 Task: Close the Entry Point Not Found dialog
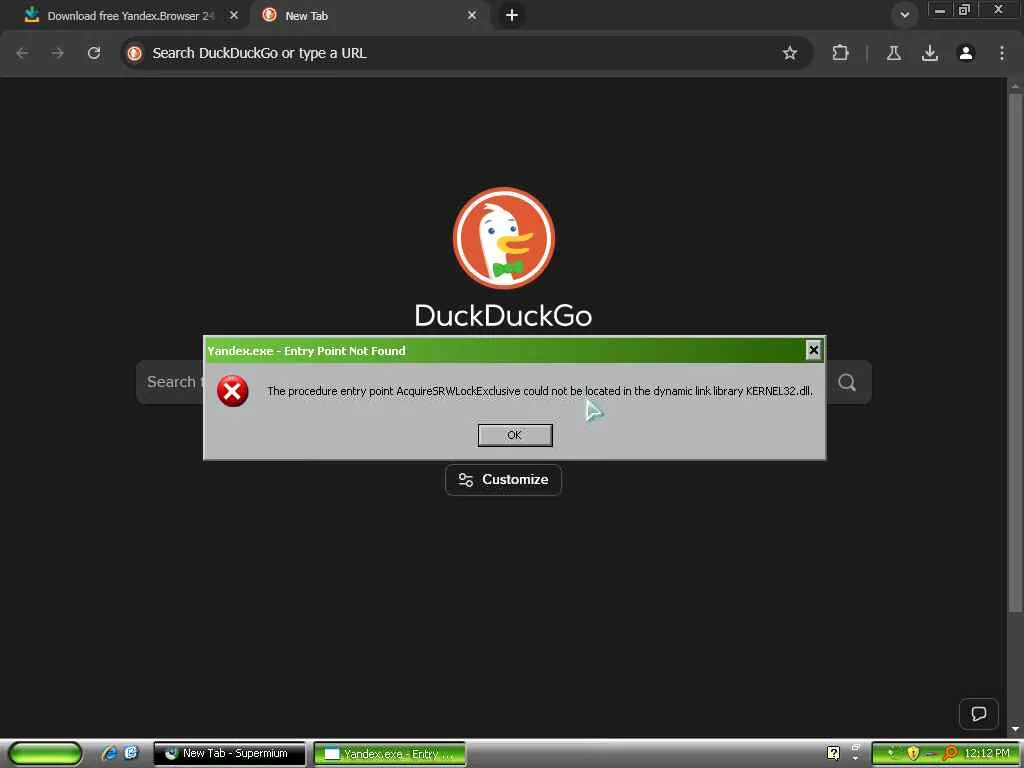click(x=813, y=351)
